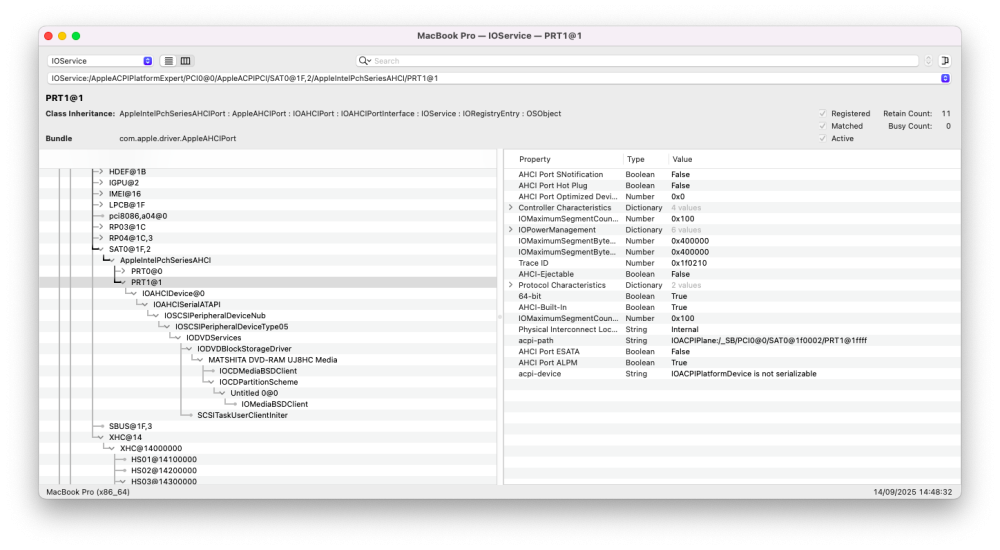
Task: Expand the HDEF@1B tree node
Action: click(x=101, y=172)
